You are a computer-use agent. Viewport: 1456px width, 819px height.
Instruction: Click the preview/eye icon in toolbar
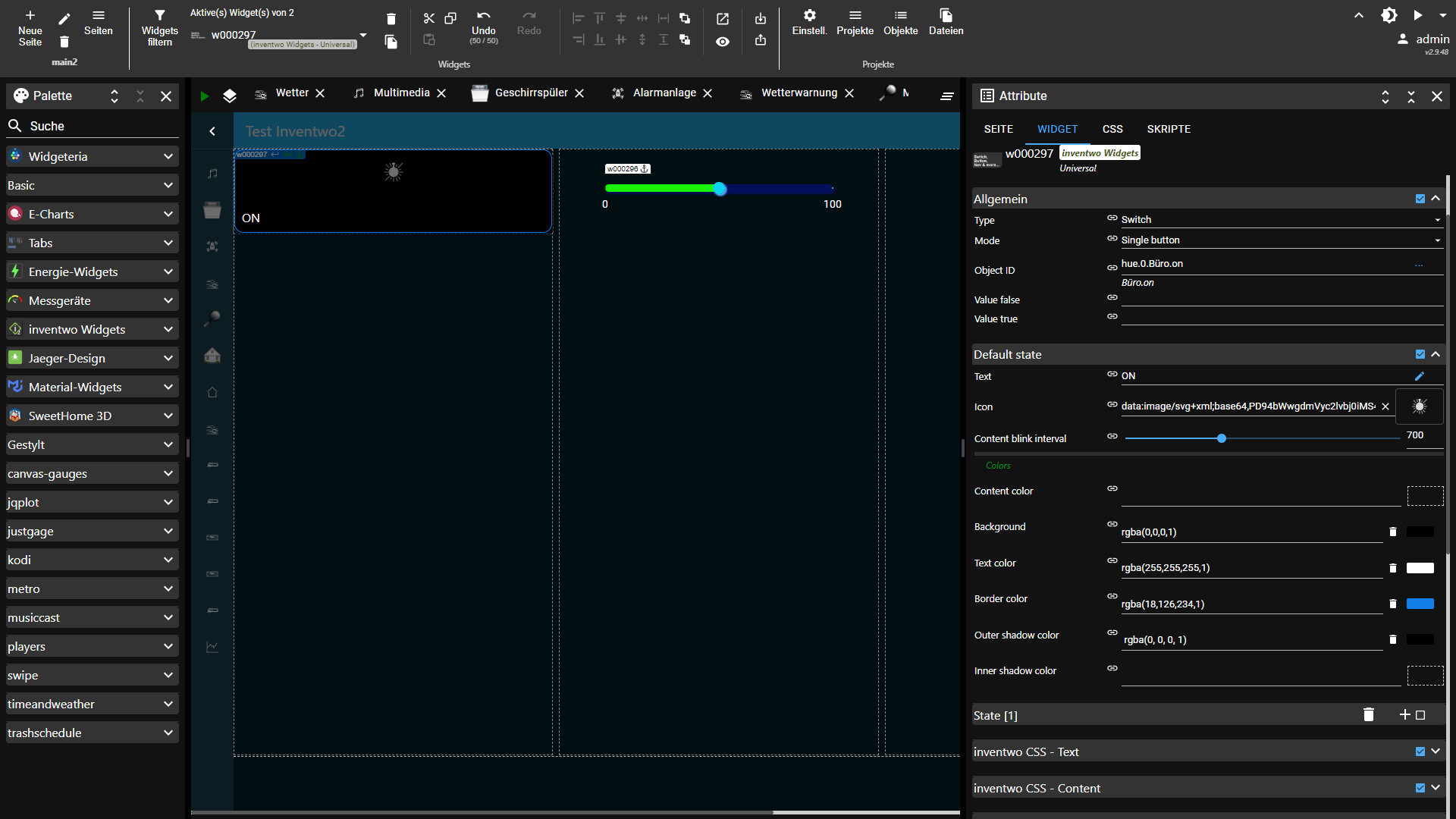(x=722, y=42)
